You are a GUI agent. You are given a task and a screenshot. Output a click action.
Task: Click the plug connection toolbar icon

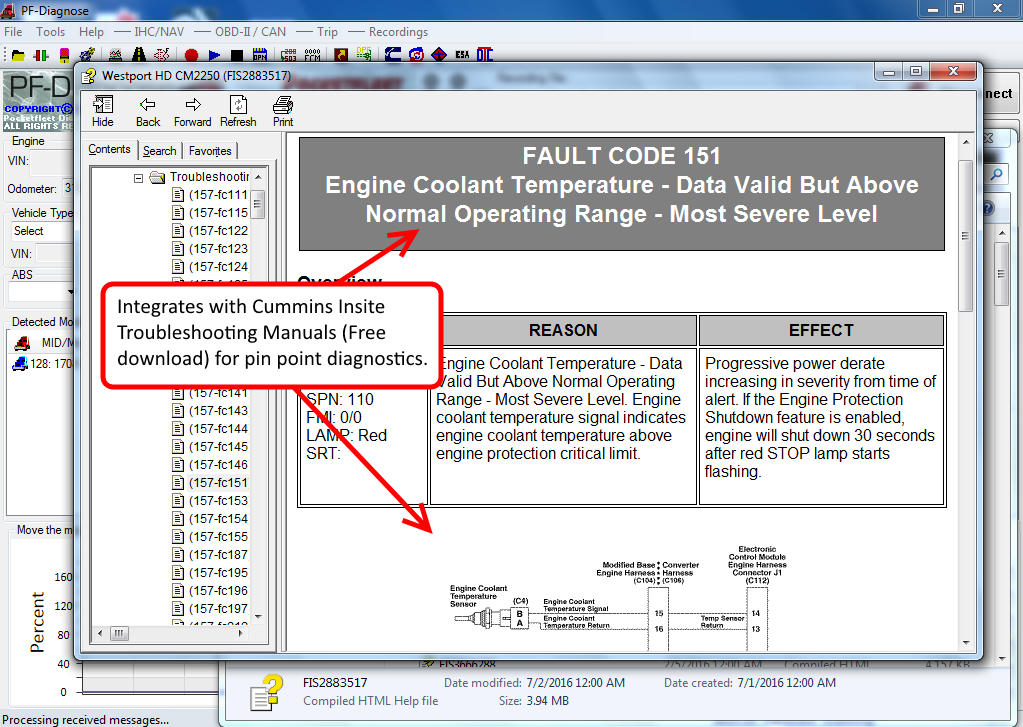[x=87, y=55]
